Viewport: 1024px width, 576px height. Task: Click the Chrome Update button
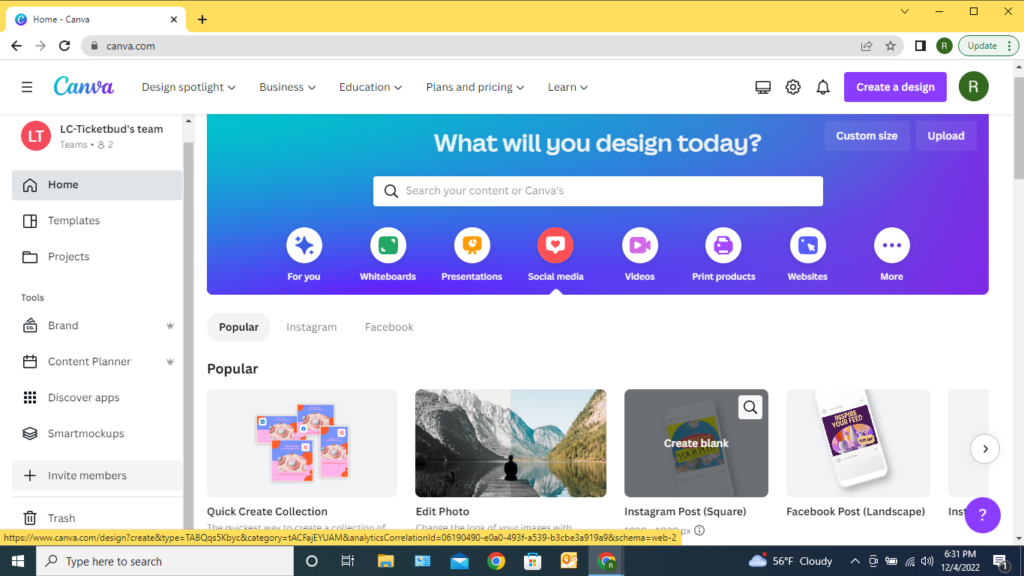coord(988,46)
